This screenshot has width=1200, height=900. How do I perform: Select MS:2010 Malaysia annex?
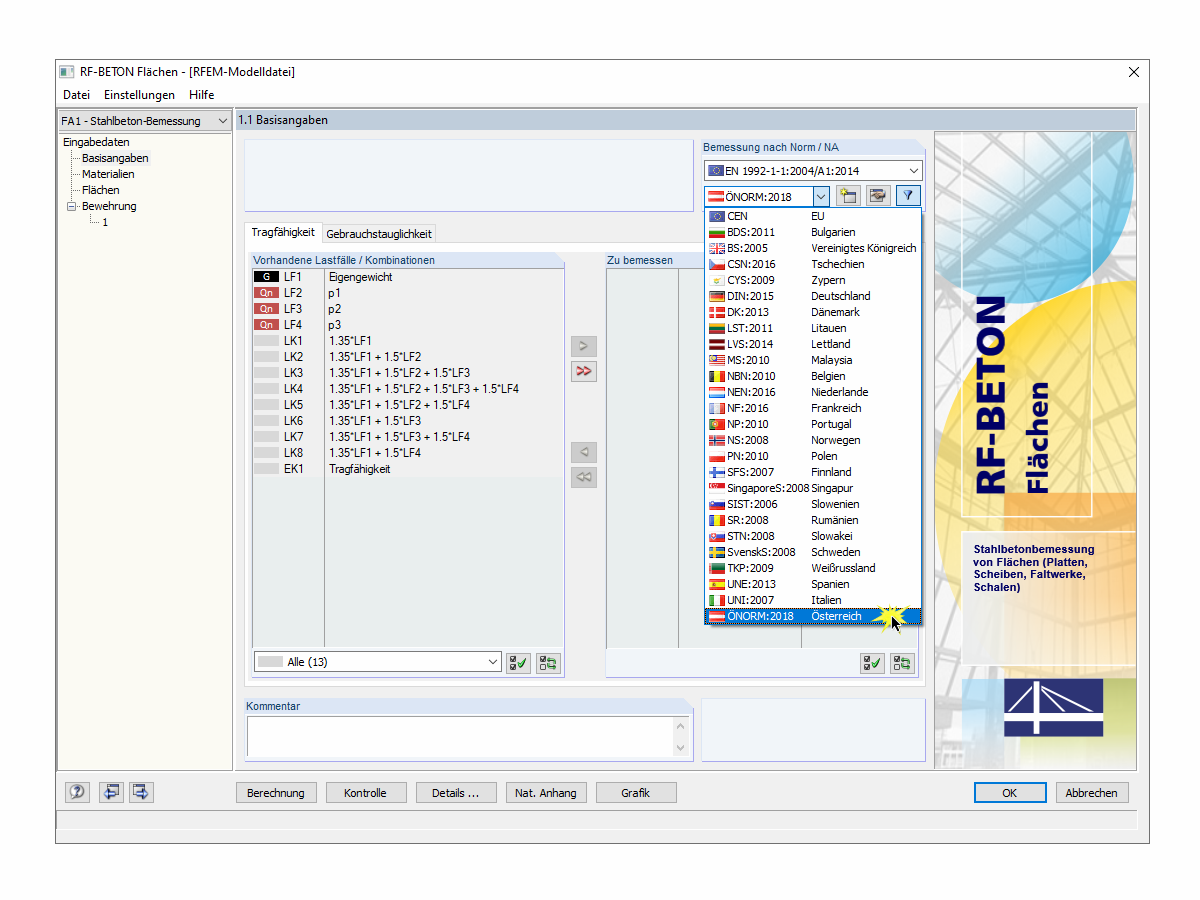tap(813, 360)
